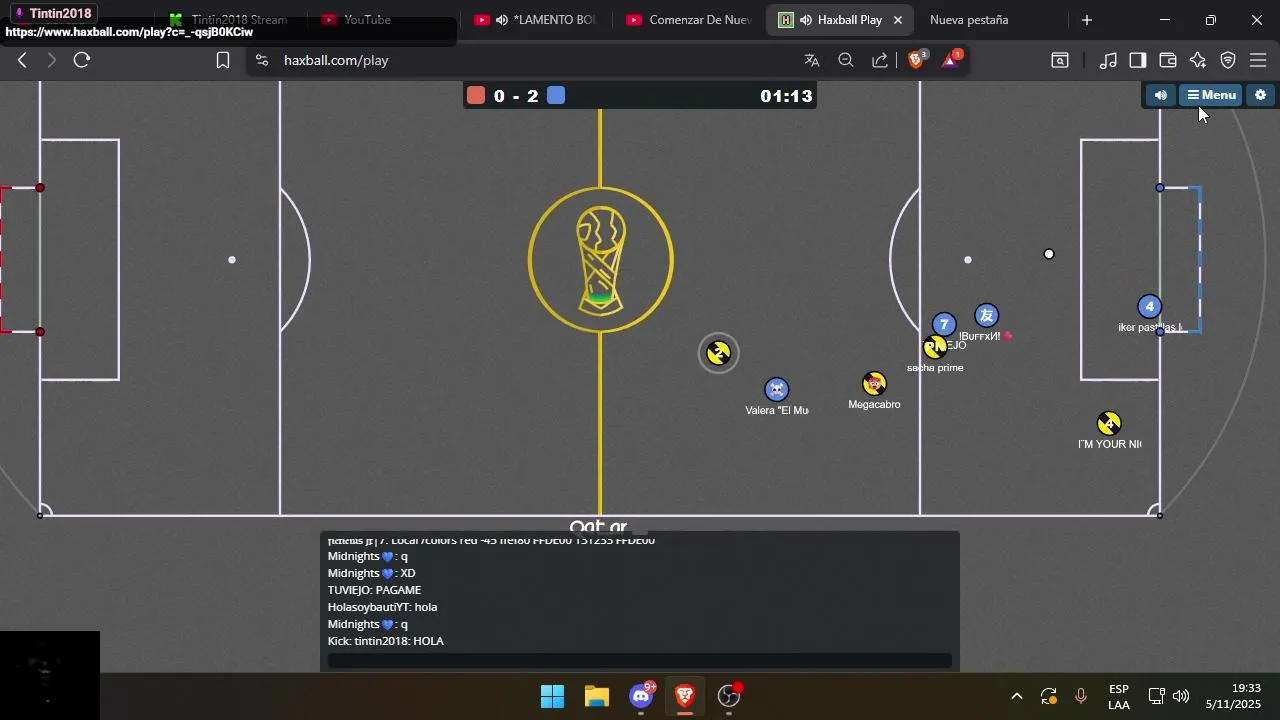Open OBS Studio taskbar icon
The image size is (1280, 720).
tap(729, 696)
